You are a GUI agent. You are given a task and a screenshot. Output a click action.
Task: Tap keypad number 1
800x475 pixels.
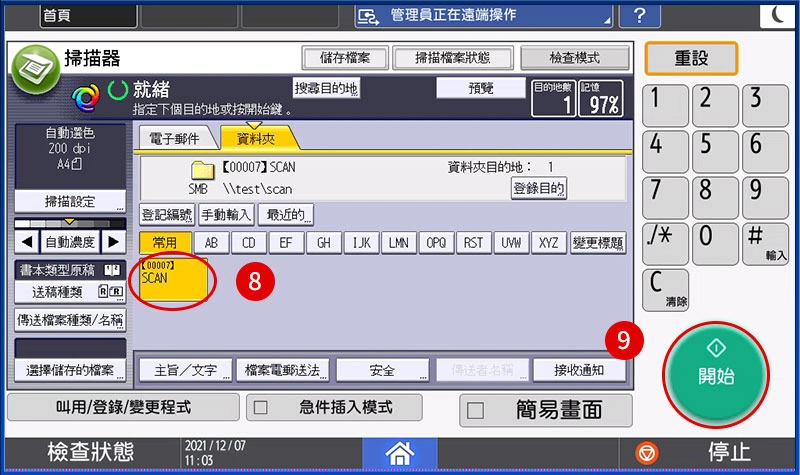[665, 105]
